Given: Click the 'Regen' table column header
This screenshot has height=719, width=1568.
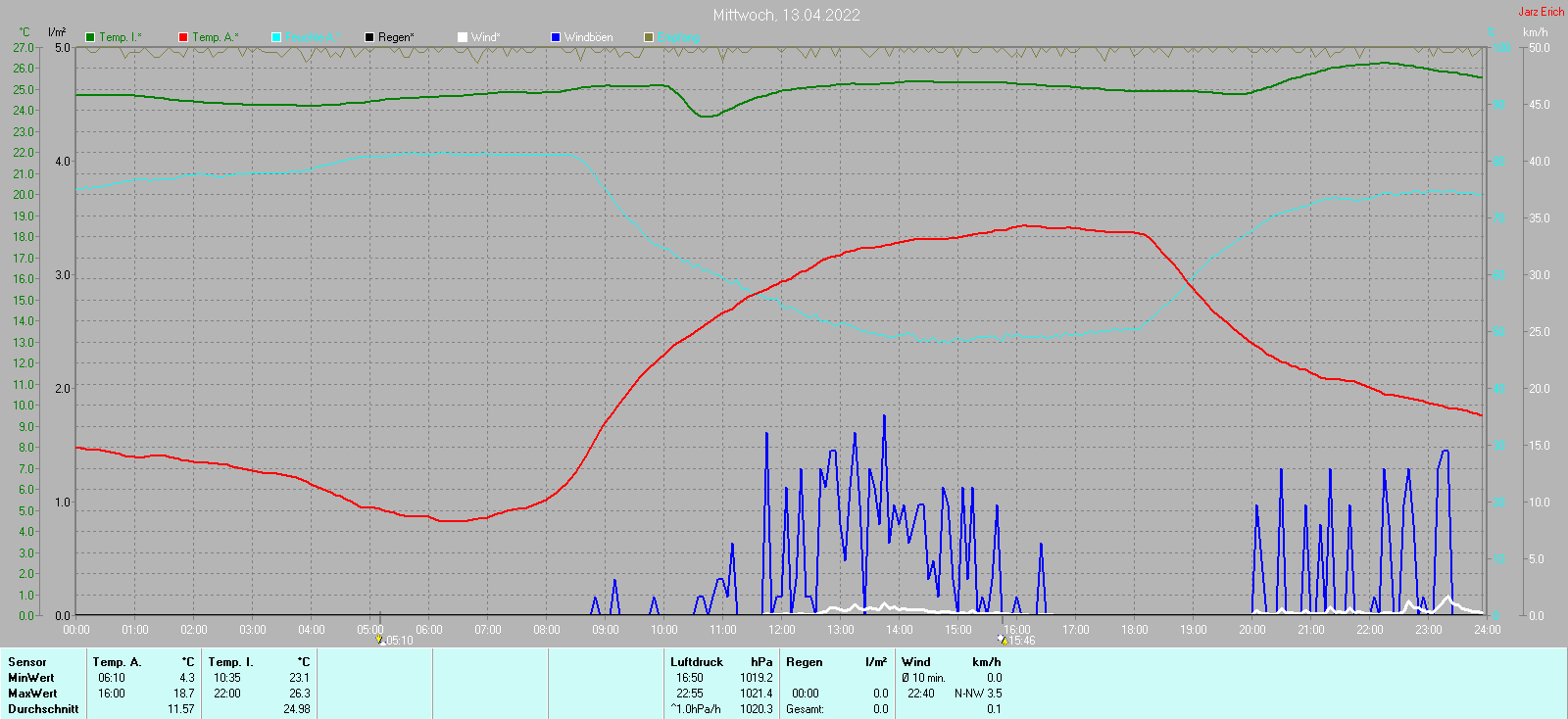Looking at the screenshot, I should 805,662.
